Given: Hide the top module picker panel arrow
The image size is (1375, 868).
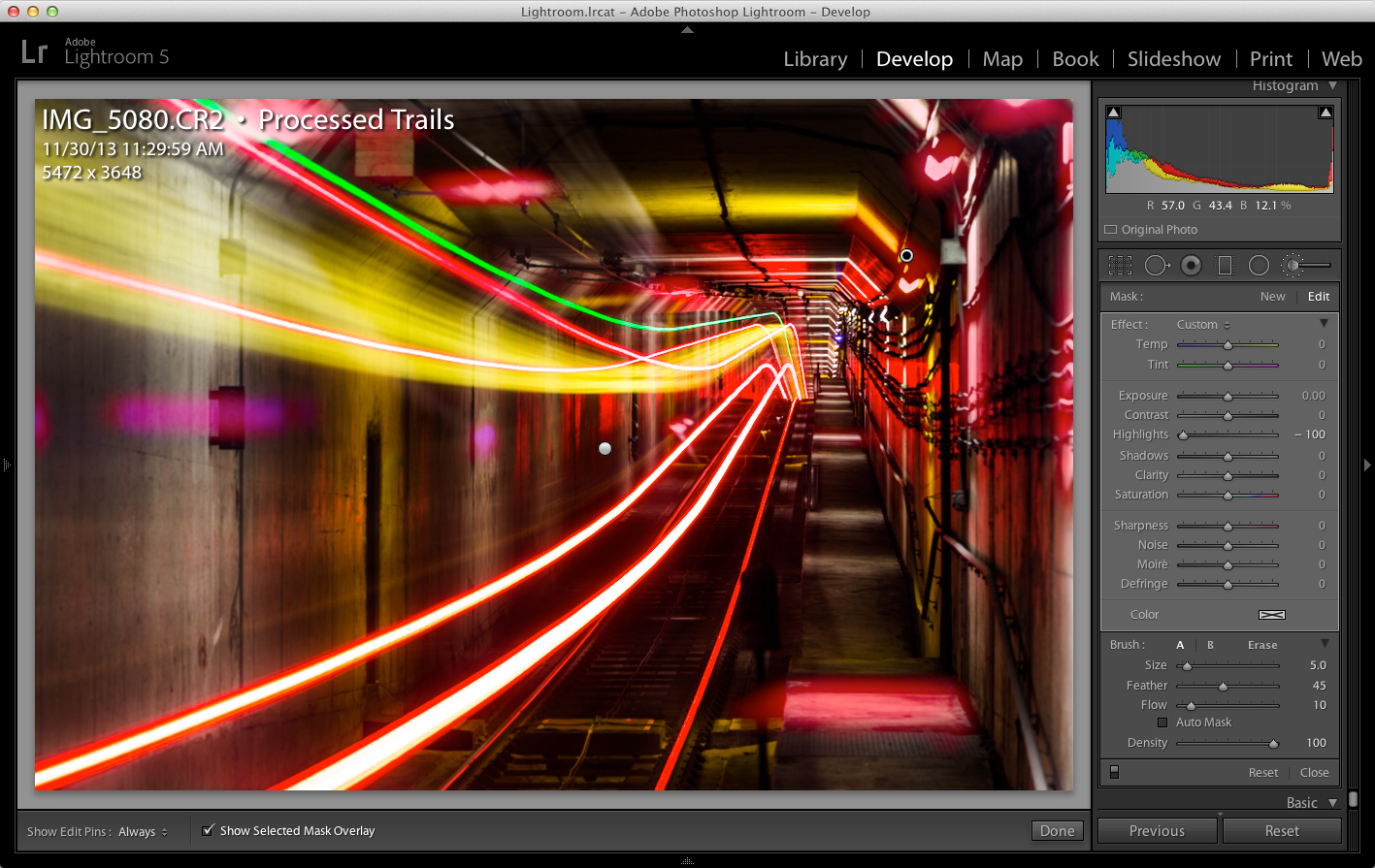Looking at the screenshot, I should [x=687, y=30].
